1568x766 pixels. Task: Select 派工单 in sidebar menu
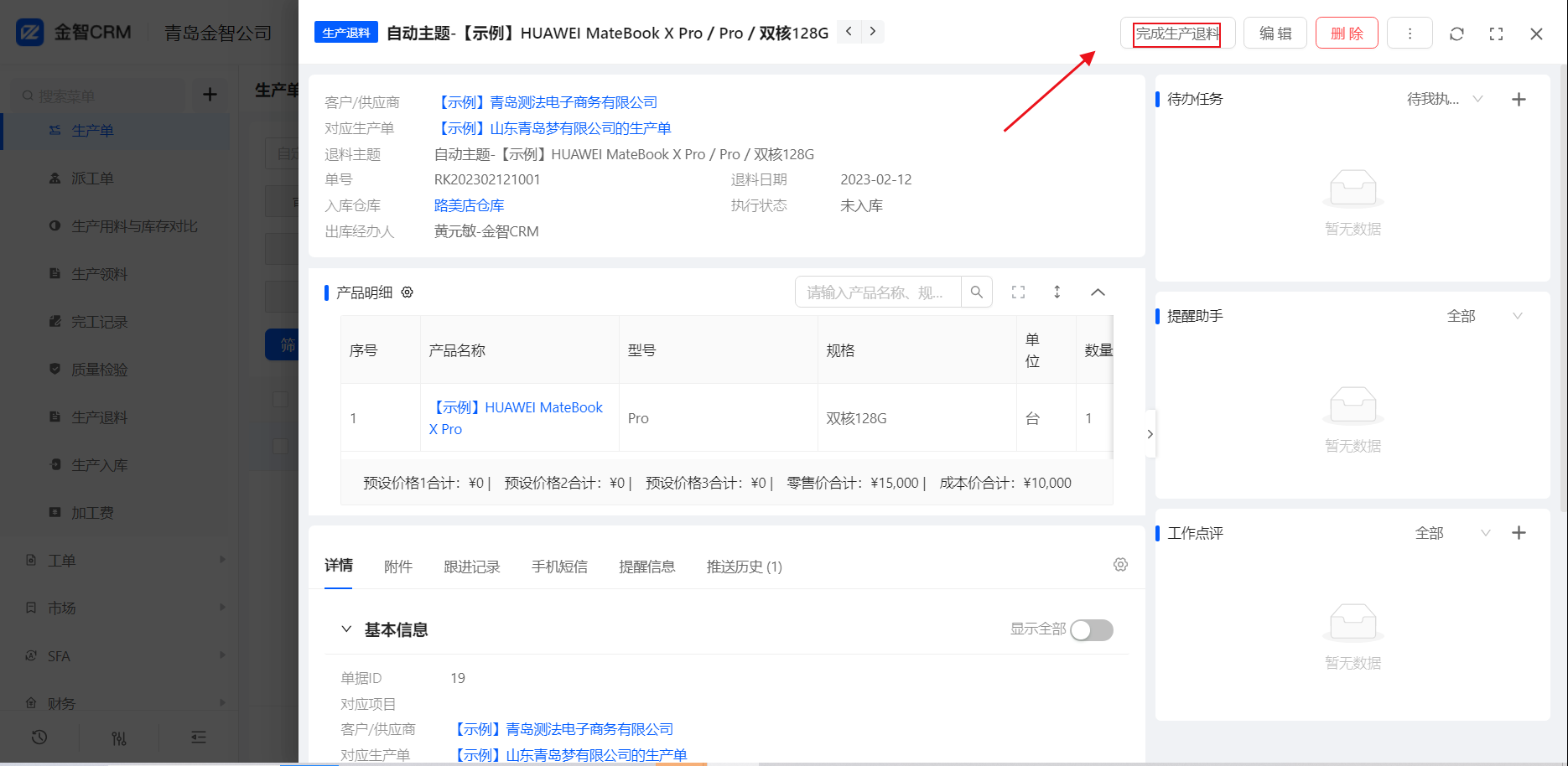pos(115,179)
